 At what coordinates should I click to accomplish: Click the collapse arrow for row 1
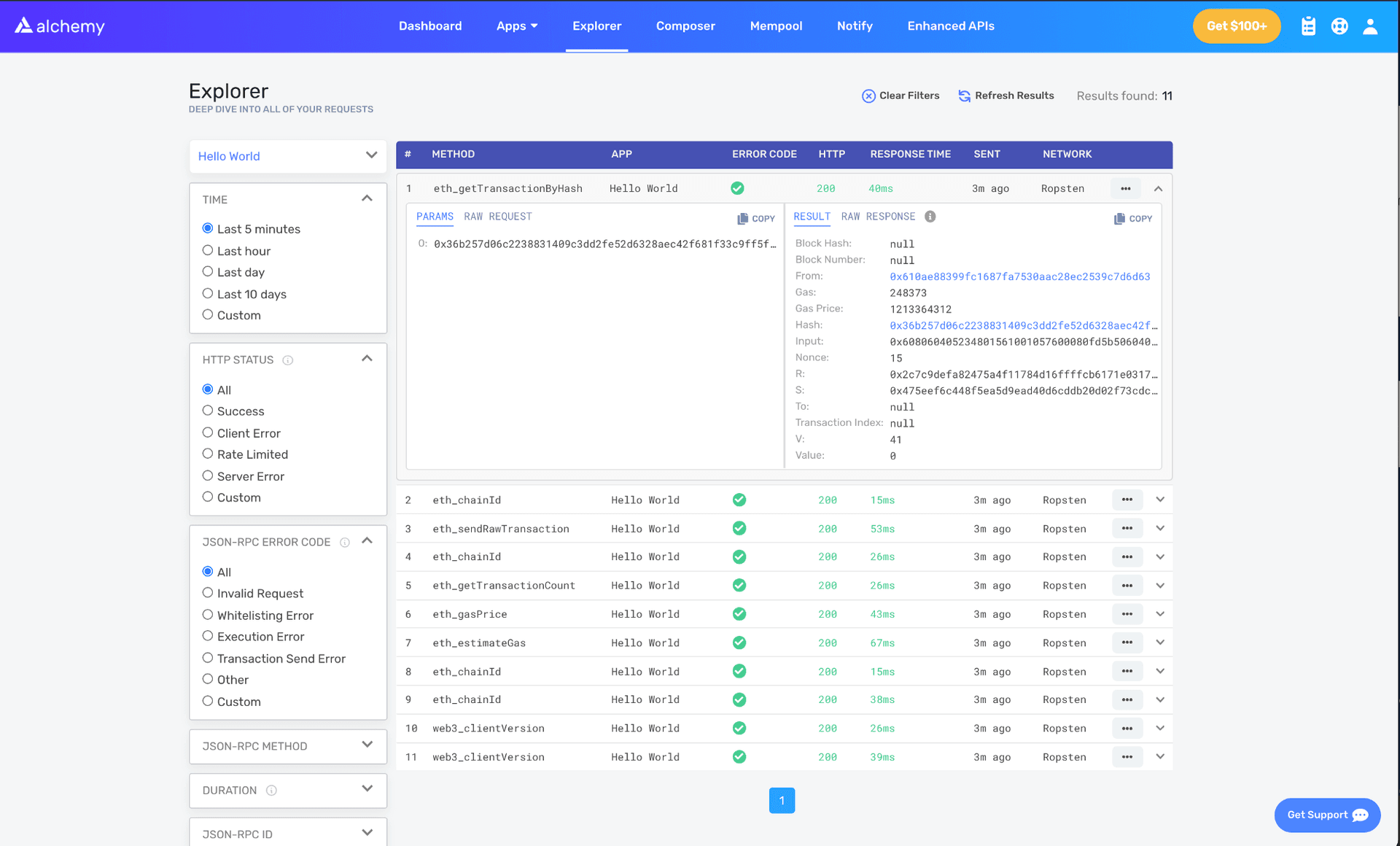1158,188
